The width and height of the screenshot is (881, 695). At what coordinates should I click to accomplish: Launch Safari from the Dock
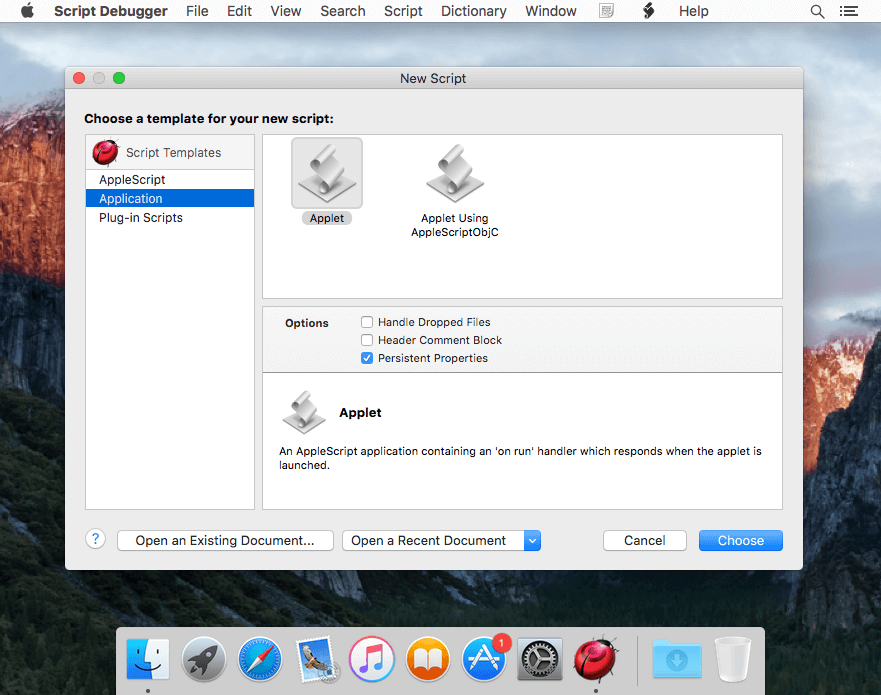[259, 659]
